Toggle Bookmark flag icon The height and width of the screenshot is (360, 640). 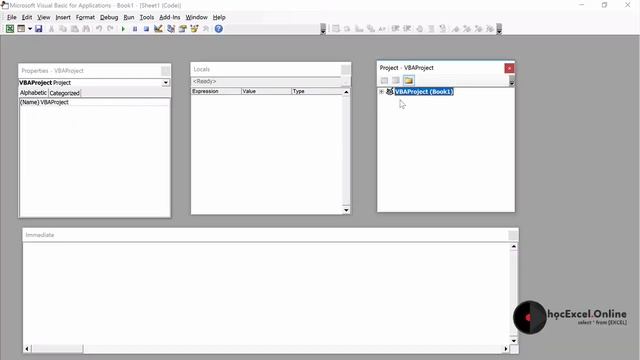pos(456,29)
